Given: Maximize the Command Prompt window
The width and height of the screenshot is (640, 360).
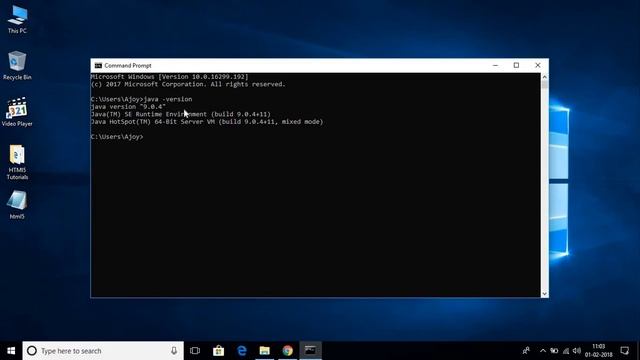Looking at the screenshot, I should 516,65.
